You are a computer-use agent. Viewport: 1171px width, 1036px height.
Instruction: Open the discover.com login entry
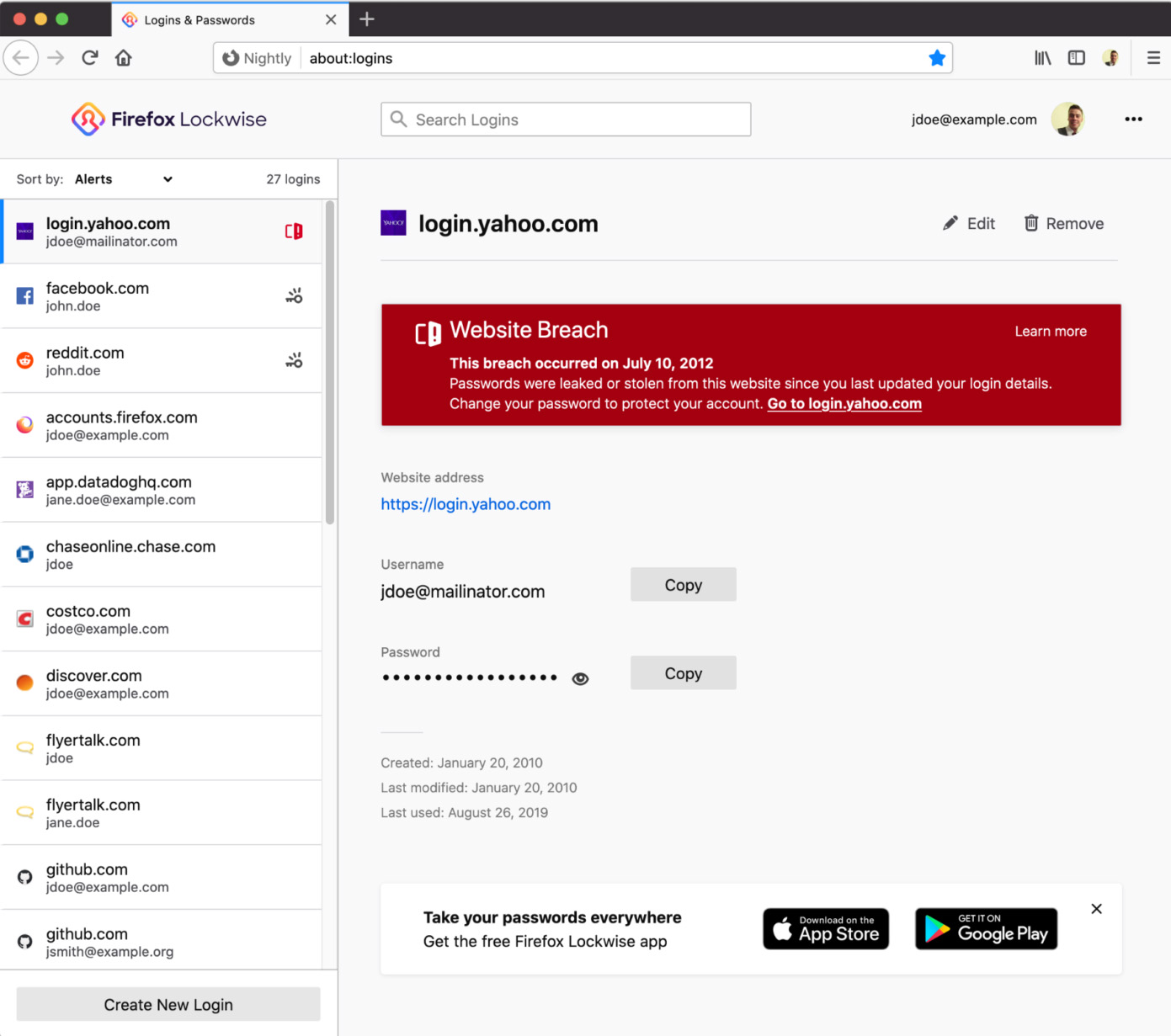point(162,684)
